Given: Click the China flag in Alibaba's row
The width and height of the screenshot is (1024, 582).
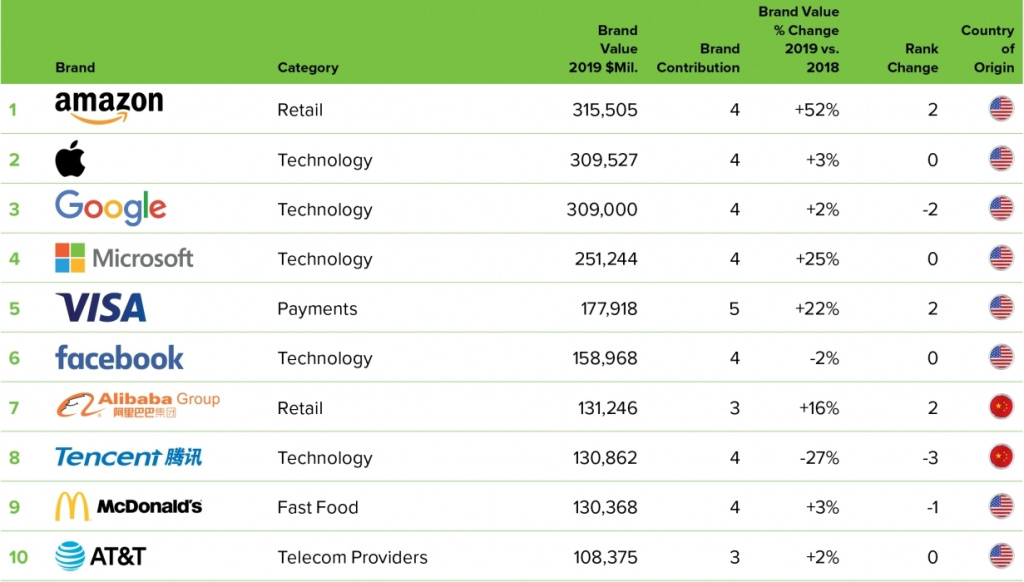Looking at the screenshot, I should click(1001, 408).
